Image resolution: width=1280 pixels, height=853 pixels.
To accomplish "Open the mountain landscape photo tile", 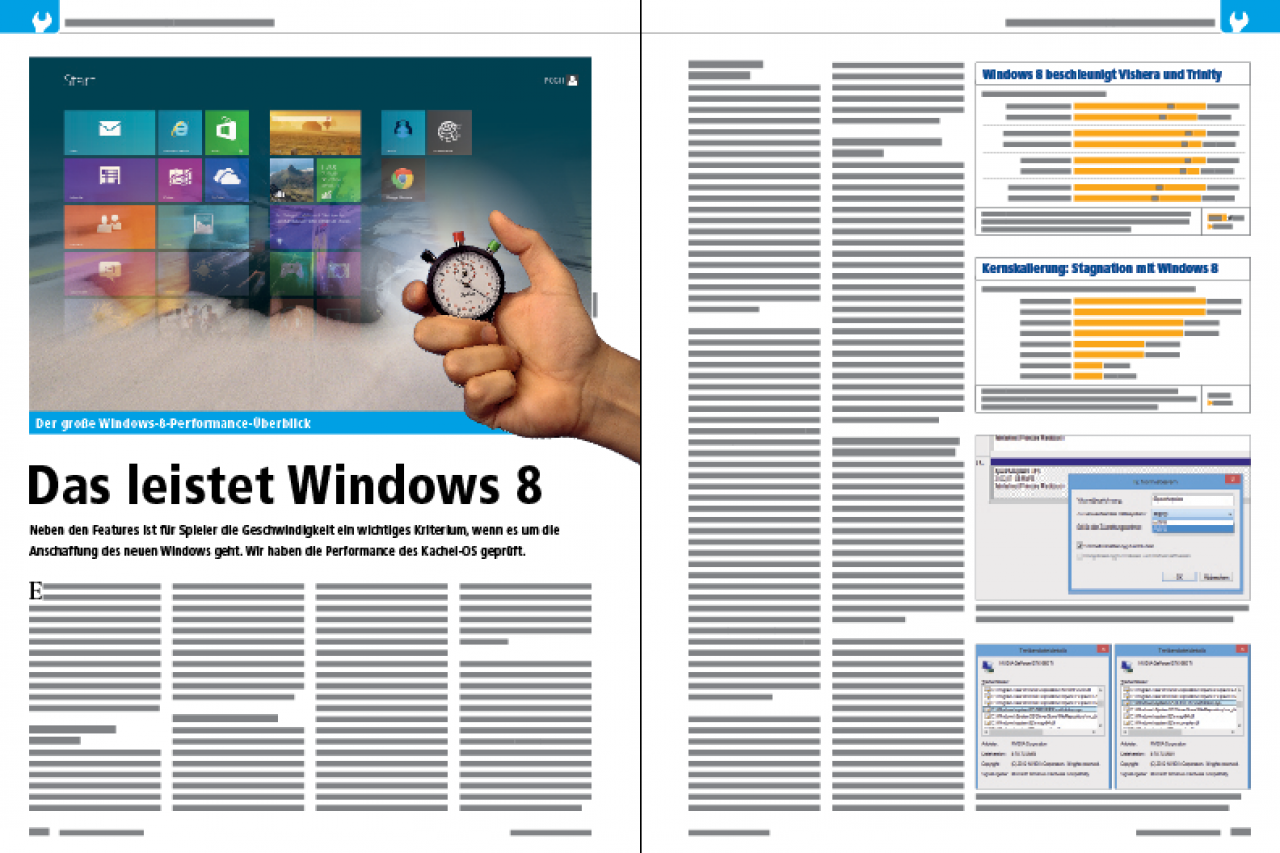I will [292, 180].
